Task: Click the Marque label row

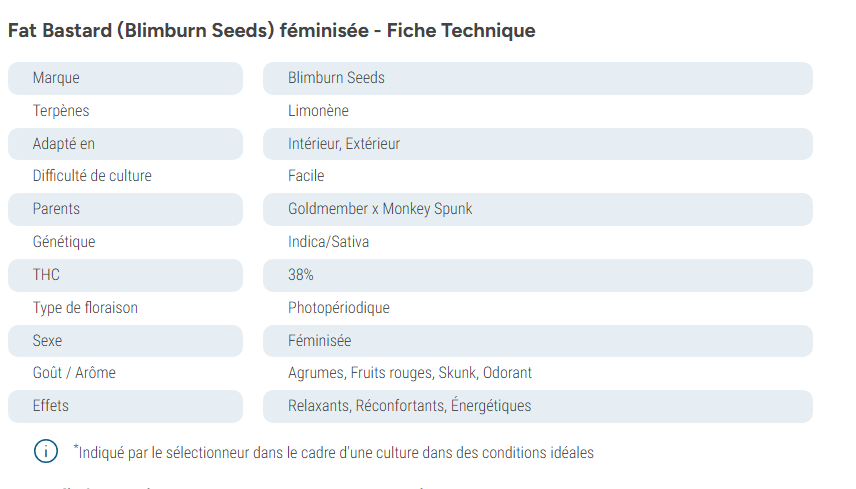Action: (x=125, y=78)
